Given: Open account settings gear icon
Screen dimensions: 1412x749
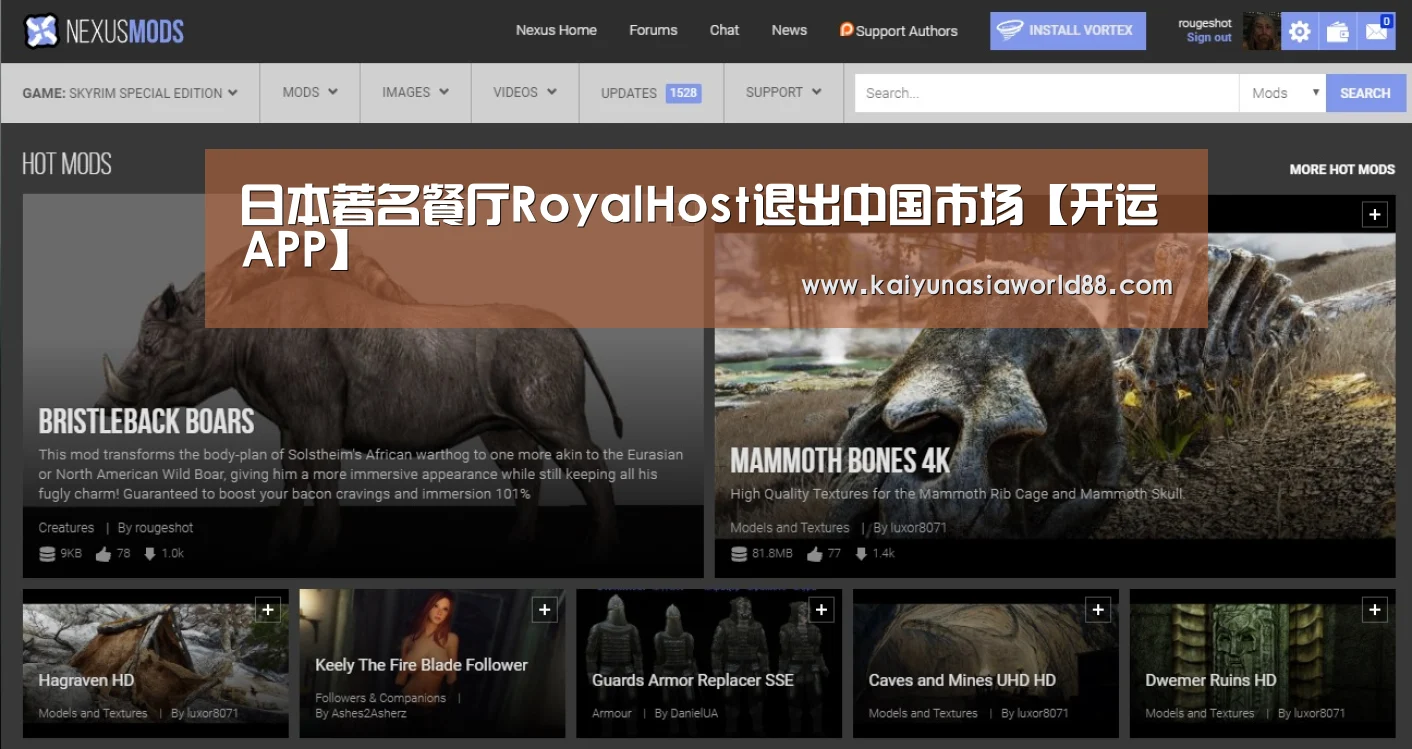Looking at the screenshot, I should coord(1299,32).
